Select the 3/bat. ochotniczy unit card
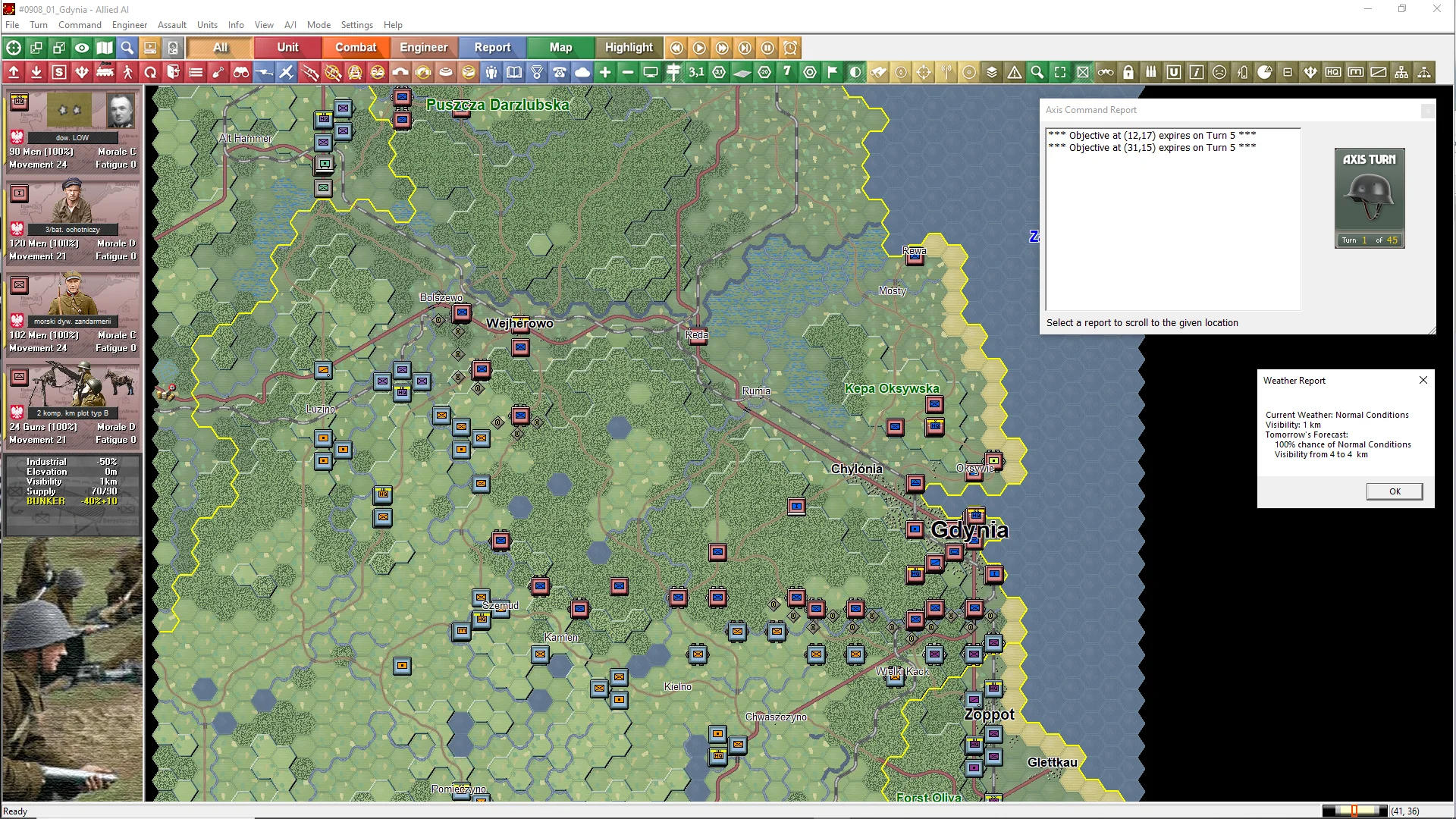This screenshot has width=1456, height=819. coord(73,221)
